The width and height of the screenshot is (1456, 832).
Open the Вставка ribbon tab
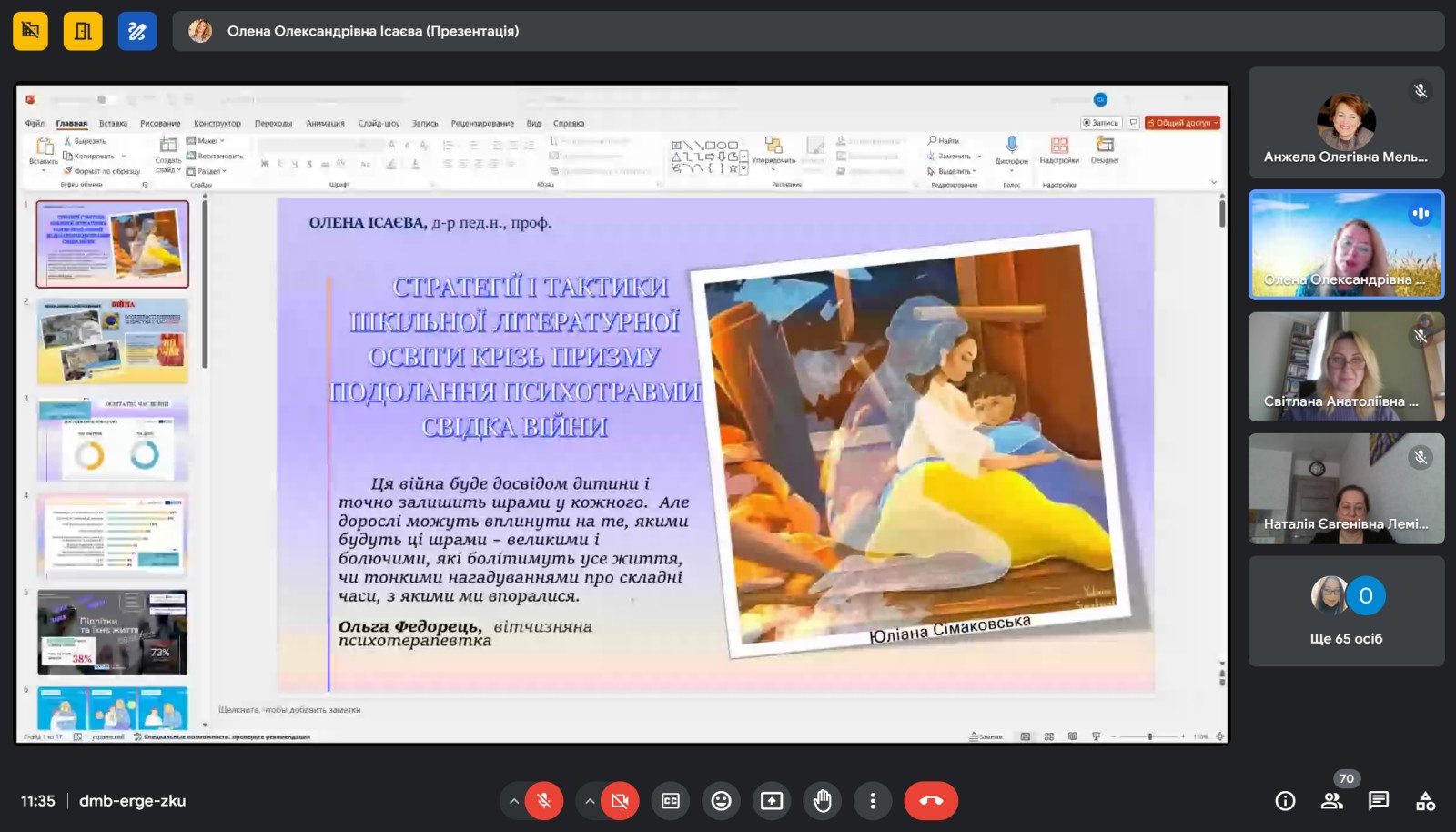[x=114, y=123]
